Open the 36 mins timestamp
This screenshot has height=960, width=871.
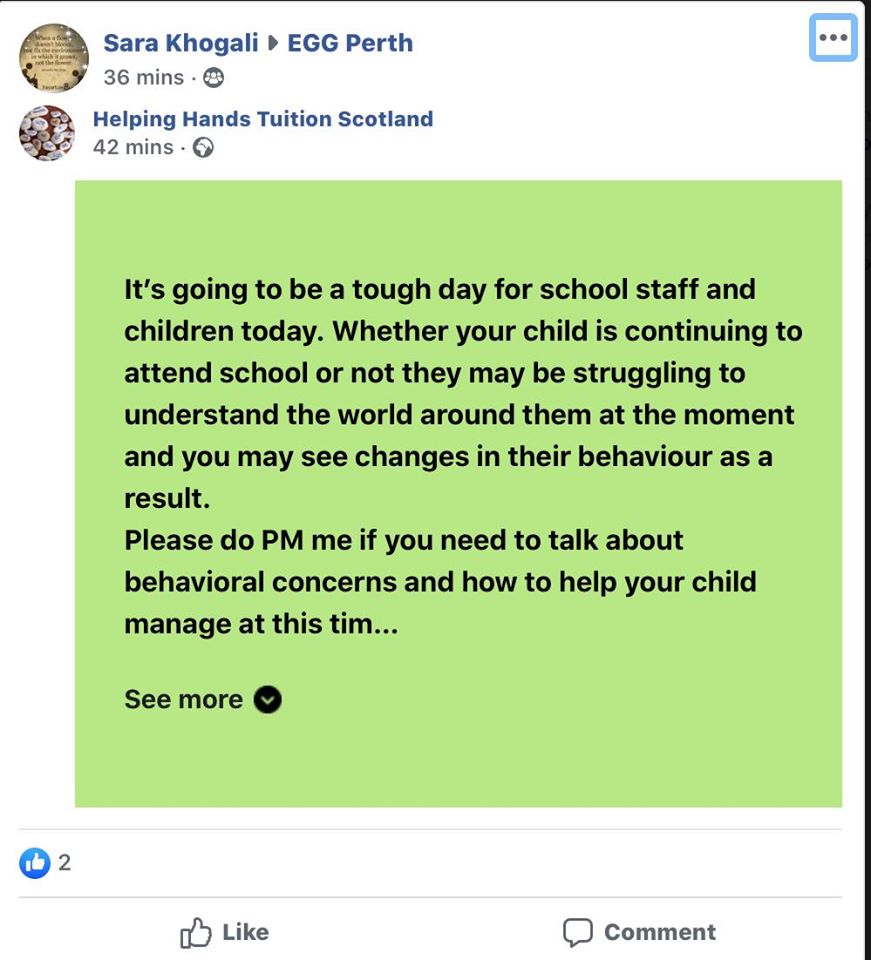pos(143,77)
